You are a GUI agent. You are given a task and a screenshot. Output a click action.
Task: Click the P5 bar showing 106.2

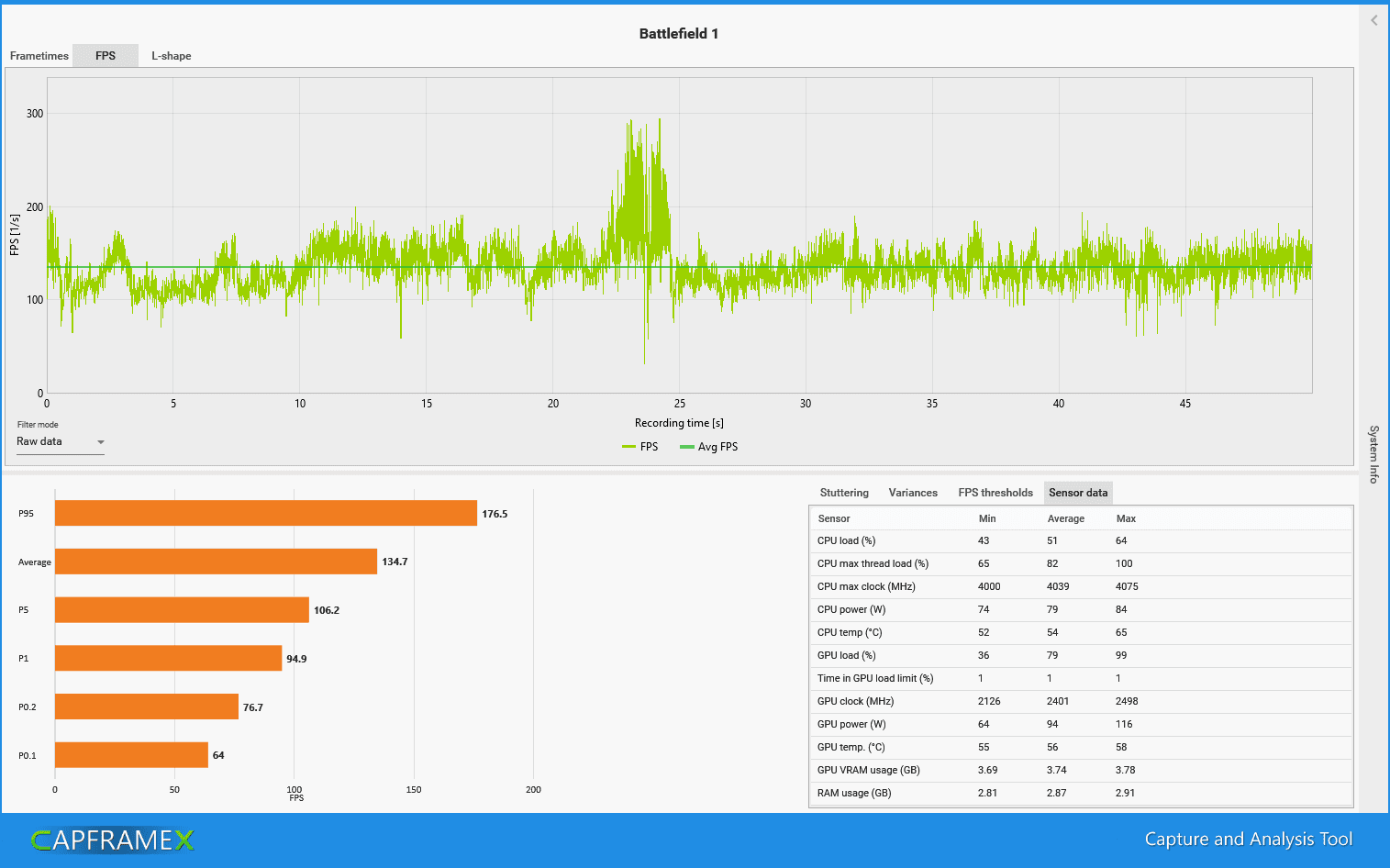pyautogui.click(x=182, y=610)
